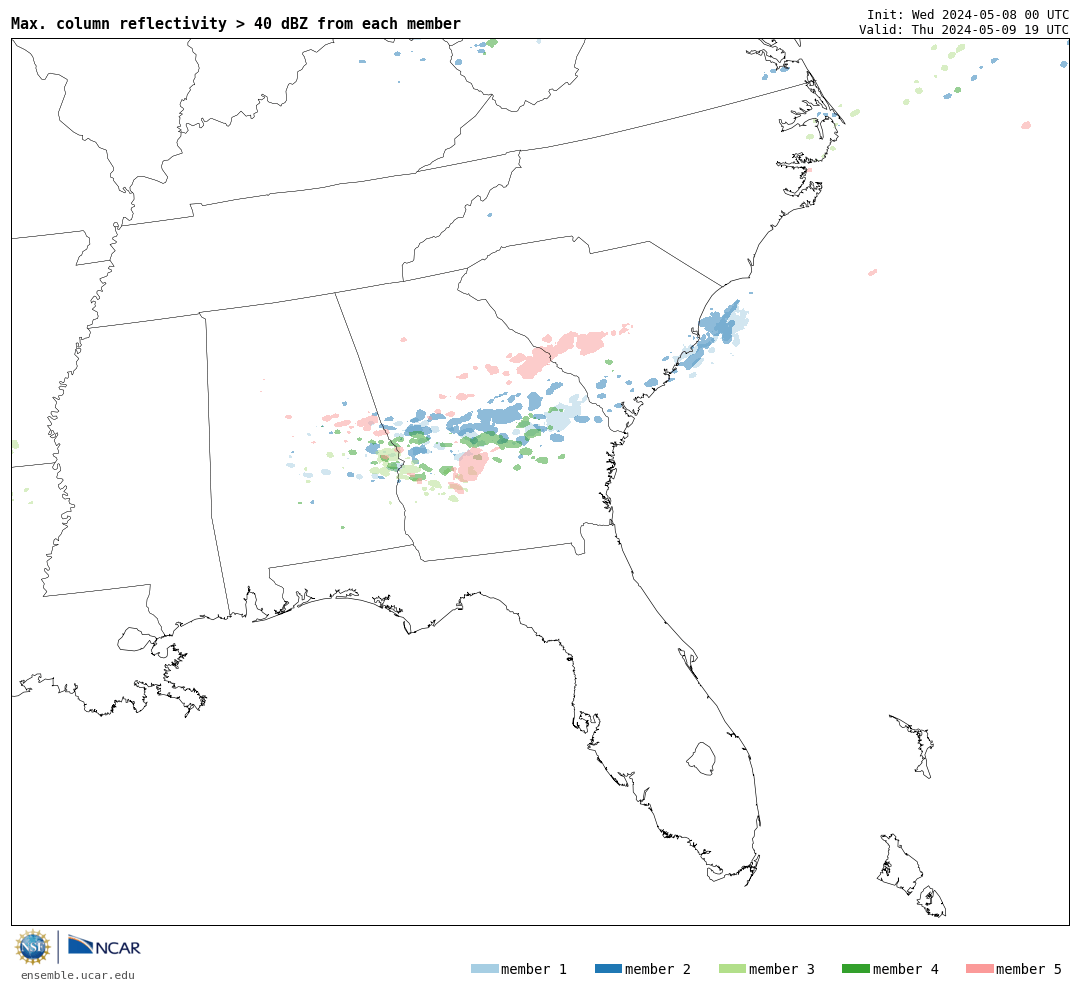Click the member 3 light green swatch
Image resolution: width=1080 pixels, height=988 pixels.
tap(732, 969)
